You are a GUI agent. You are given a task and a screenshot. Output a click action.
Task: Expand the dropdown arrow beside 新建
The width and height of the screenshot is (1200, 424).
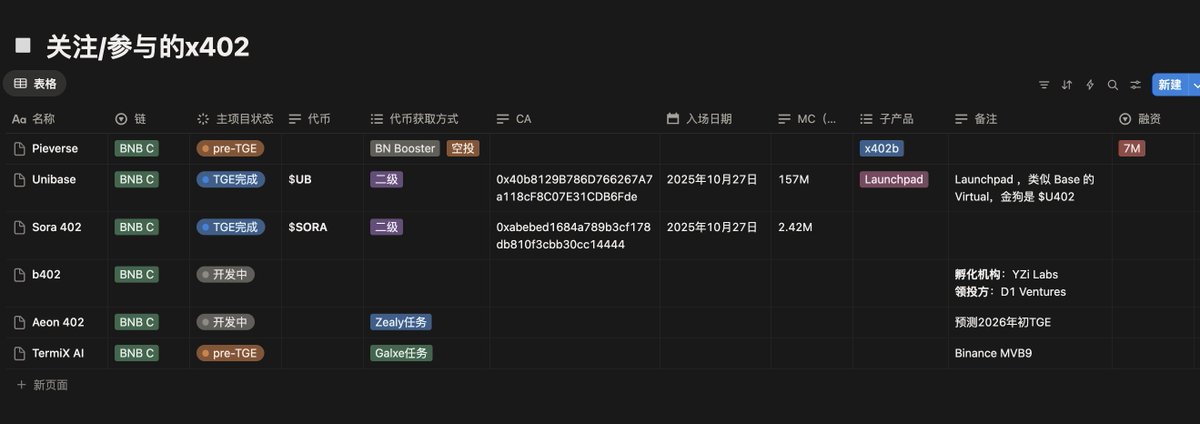pos(1195,85)
